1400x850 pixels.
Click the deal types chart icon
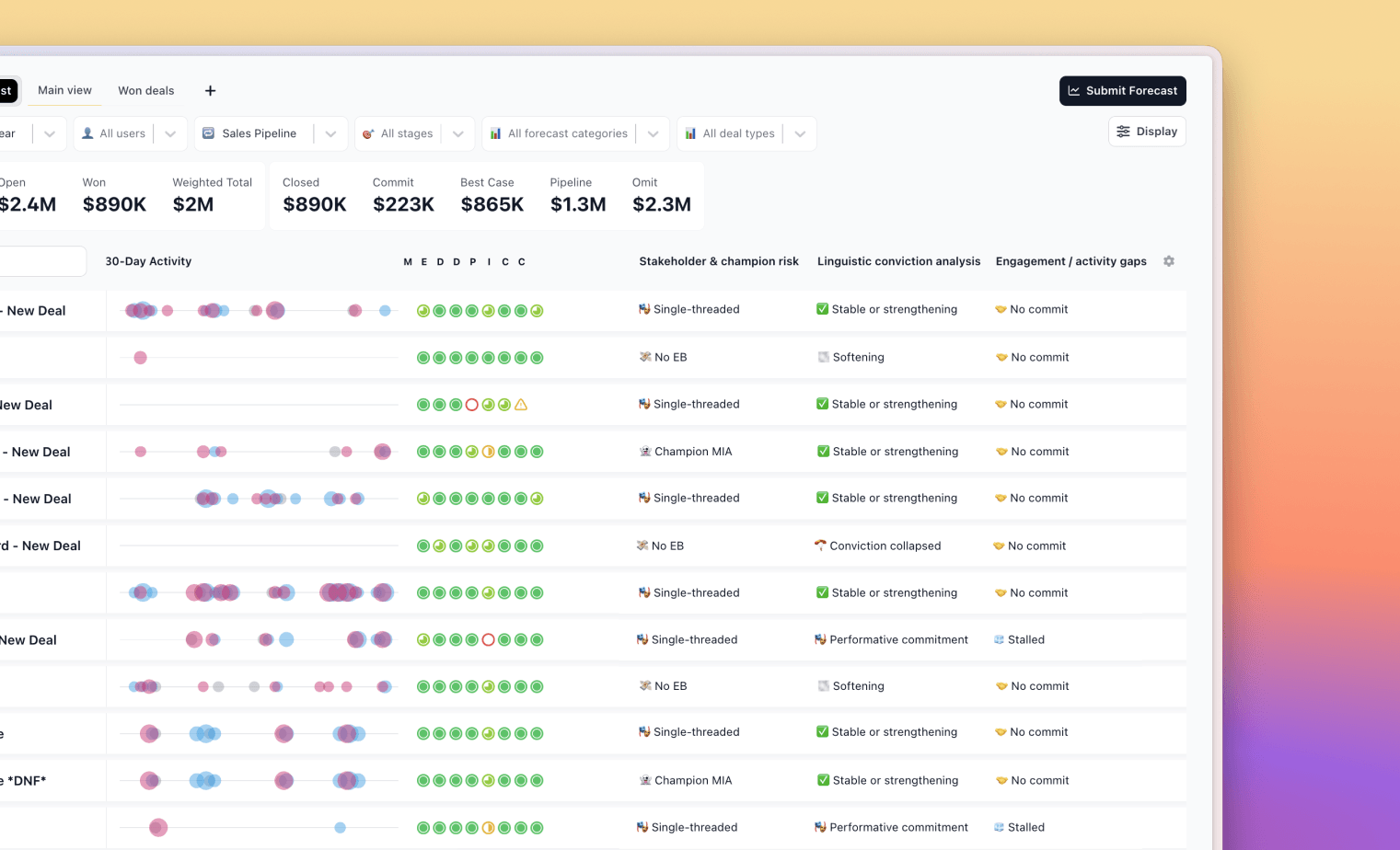point(690,133)
